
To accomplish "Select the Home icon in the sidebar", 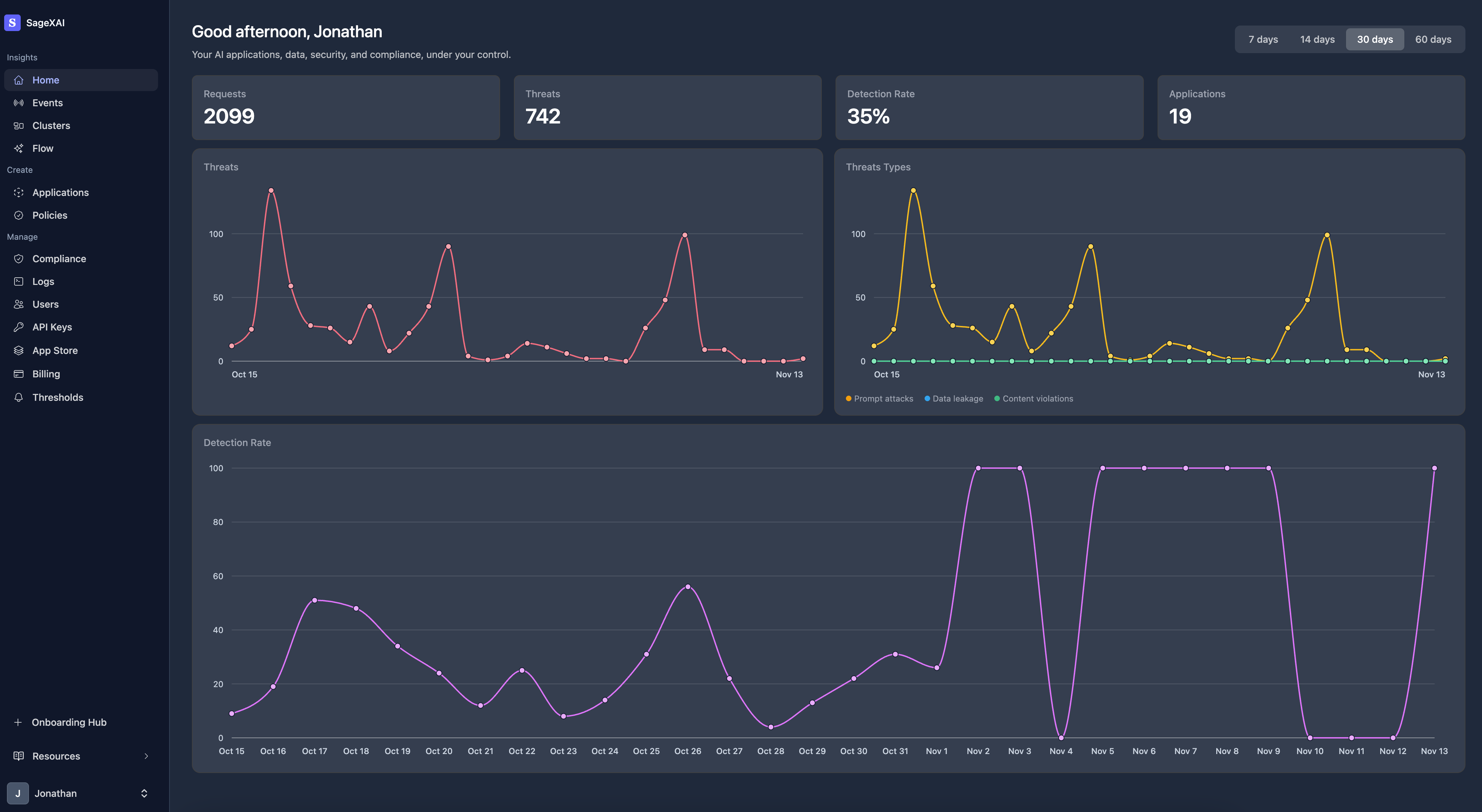I will (x=19, y=80).
